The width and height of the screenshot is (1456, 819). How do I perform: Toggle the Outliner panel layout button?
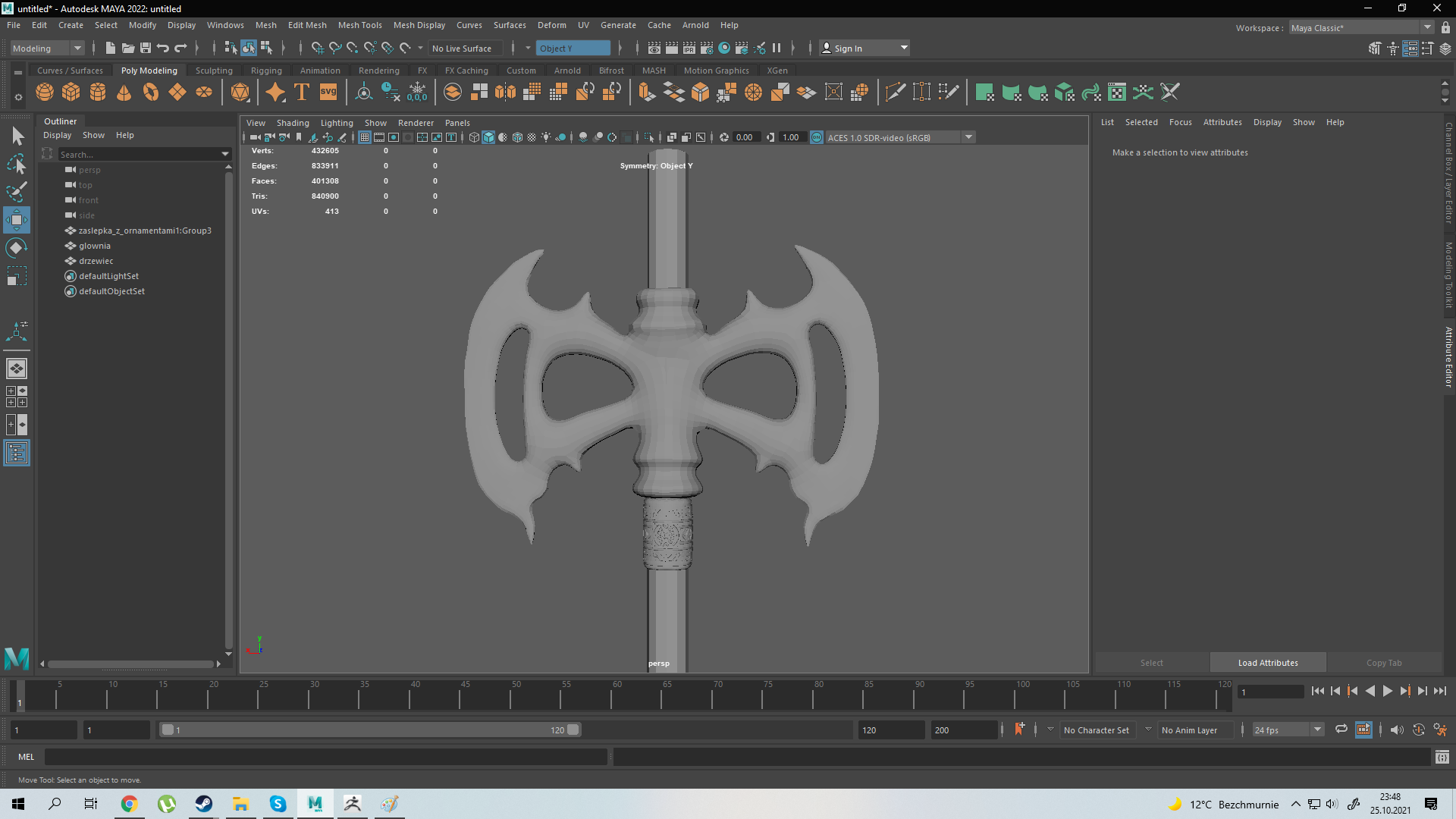[x=17, y=453]
